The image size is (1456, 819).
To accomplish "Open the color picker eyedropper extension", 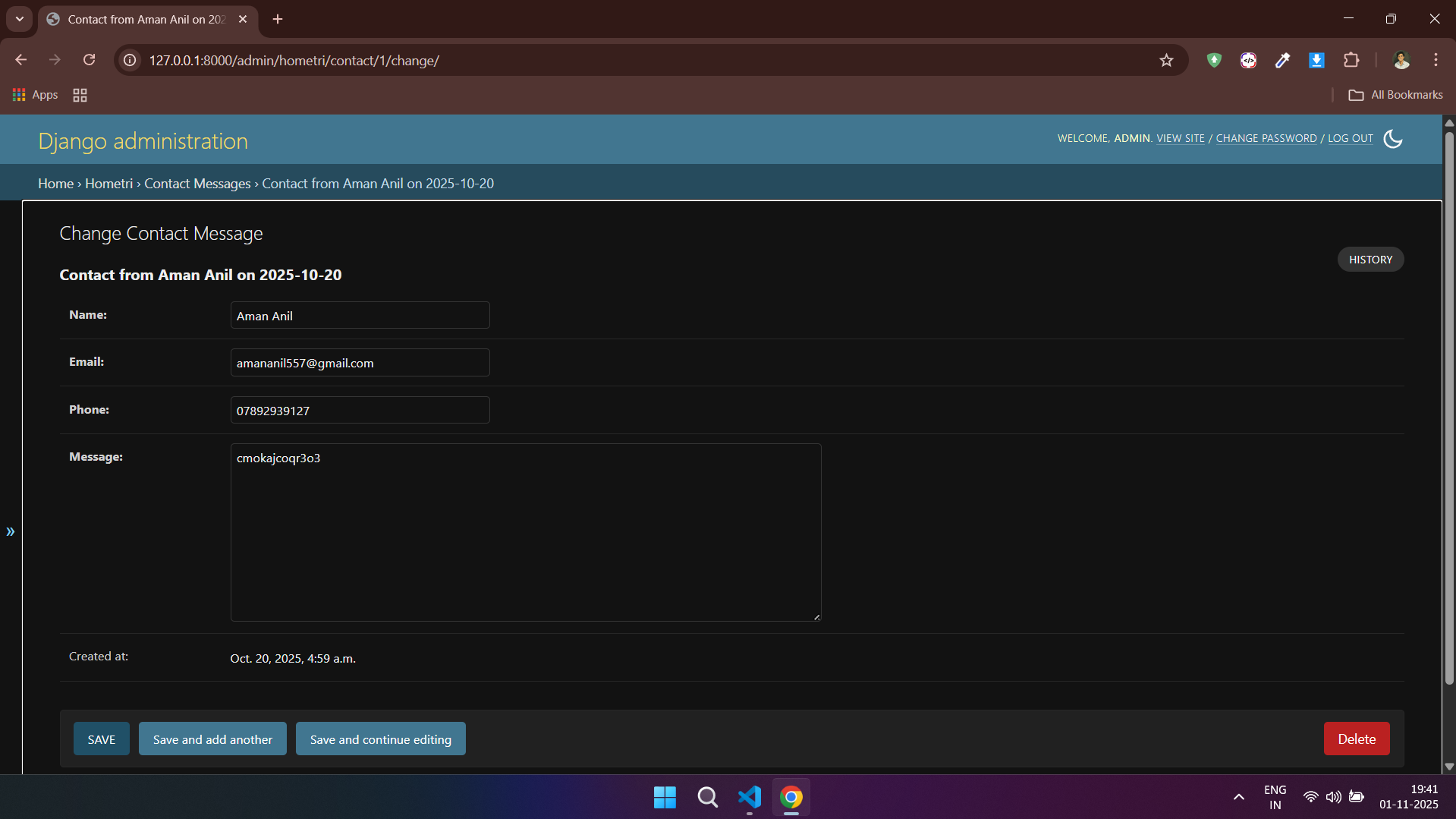I will (x=1282, y=60).
